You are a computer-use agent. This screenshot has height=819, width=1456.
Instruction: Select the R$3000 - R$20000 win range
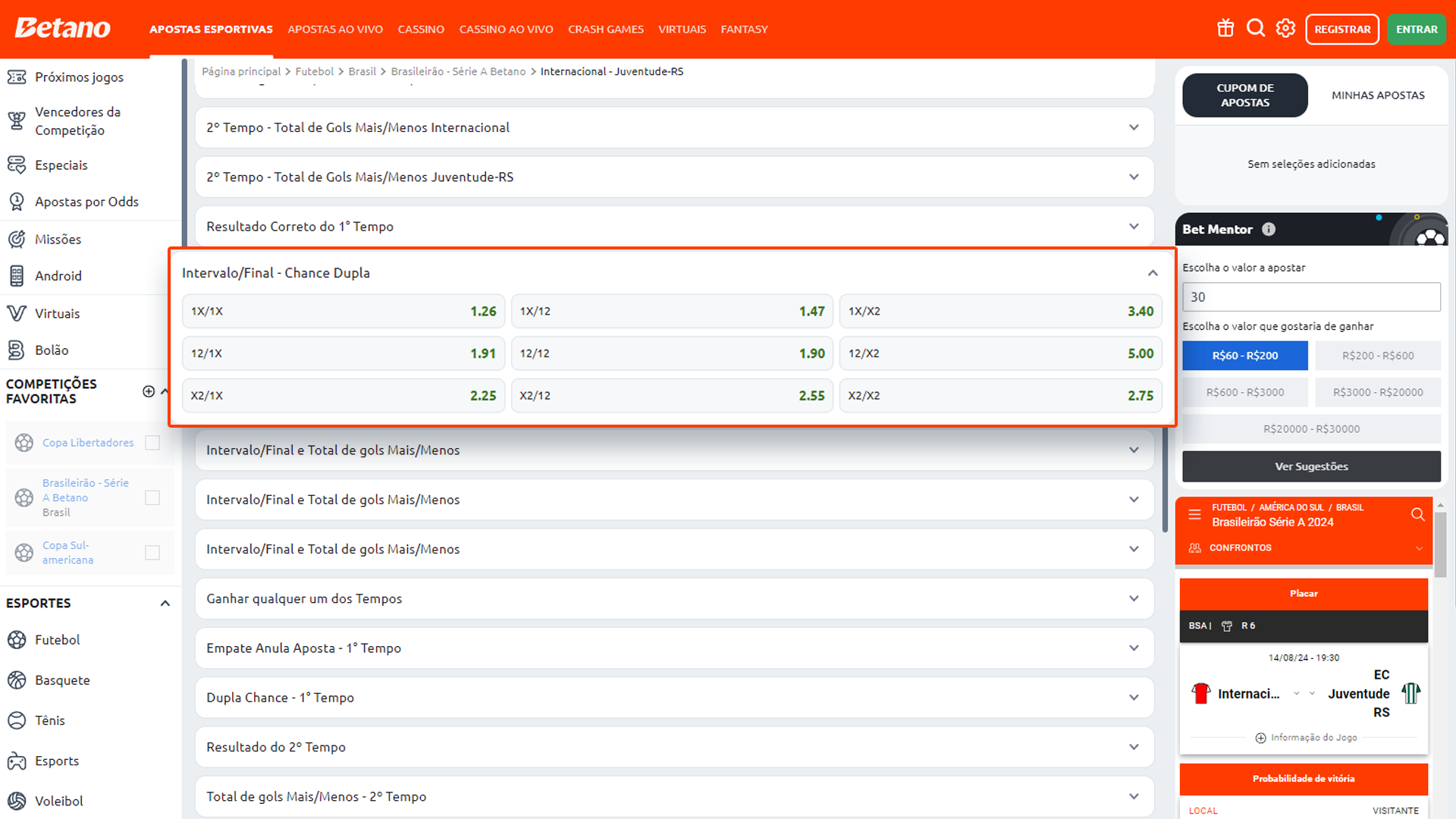pos(1378,392)
